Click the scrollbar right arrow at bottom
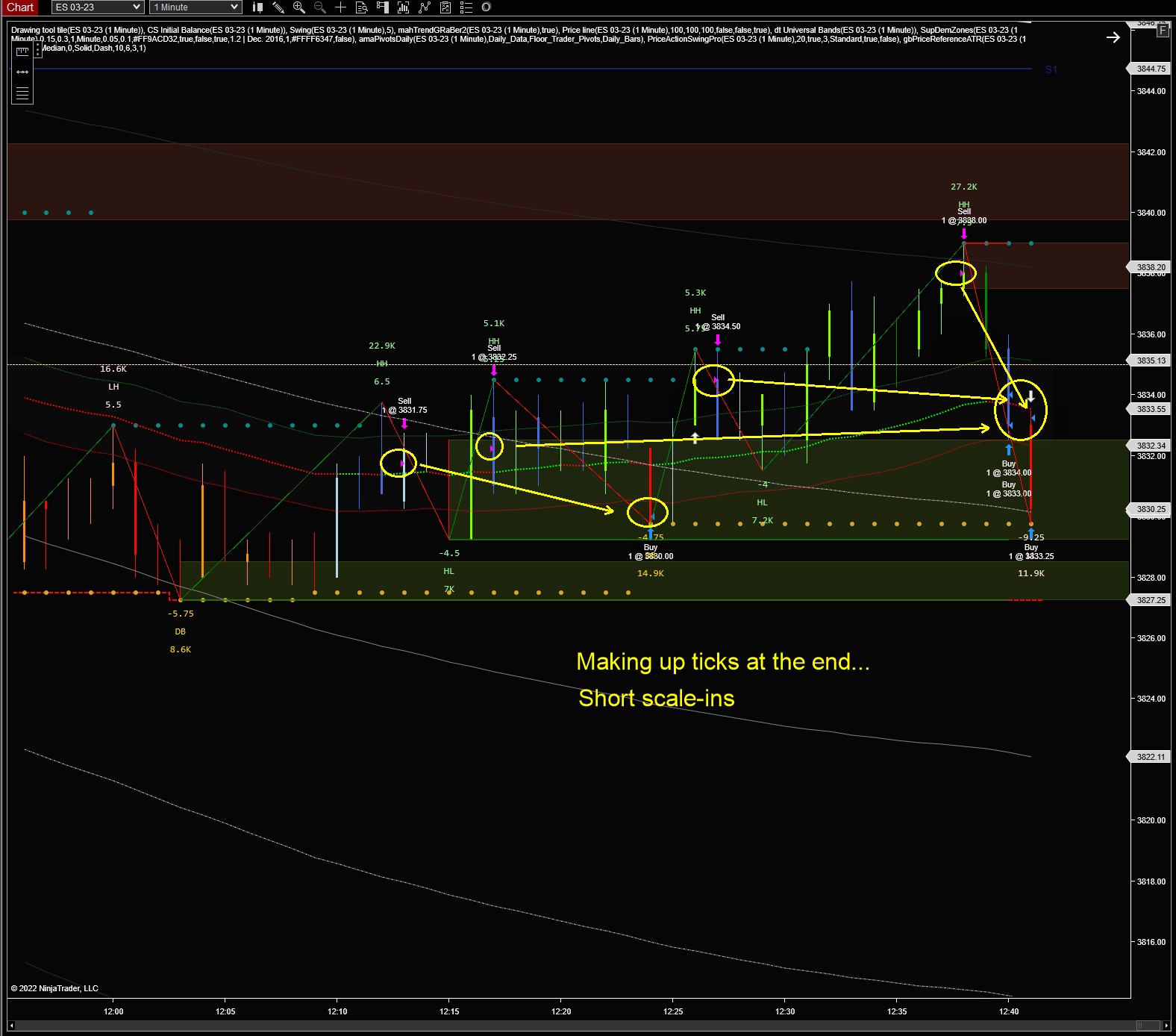This screenshot has height=1036, width=1176. (1166, 1026)
